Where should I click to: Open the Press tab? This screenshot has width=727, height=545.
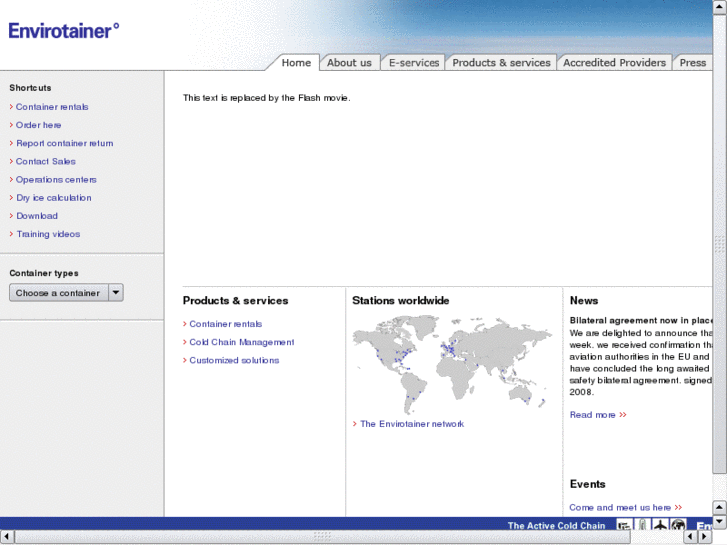(693, 63)
